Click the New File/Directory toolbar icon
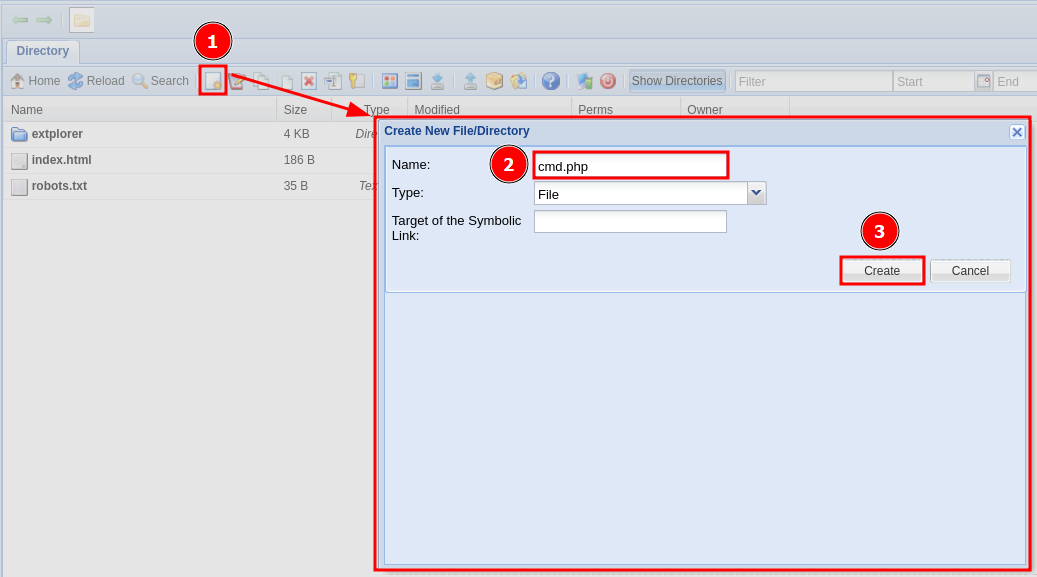 click(213, 81)
